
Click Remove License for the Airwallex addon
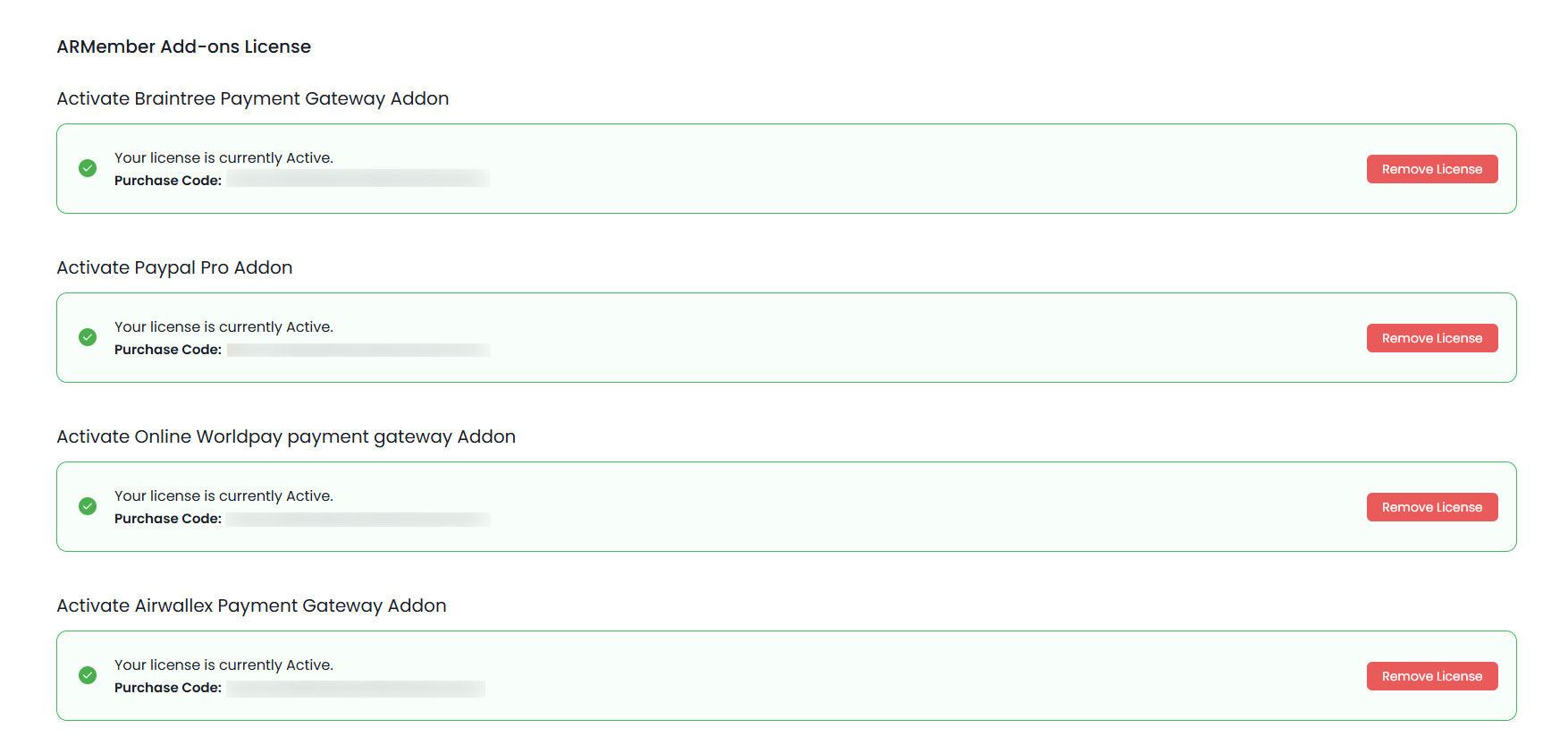[1431, 675]
